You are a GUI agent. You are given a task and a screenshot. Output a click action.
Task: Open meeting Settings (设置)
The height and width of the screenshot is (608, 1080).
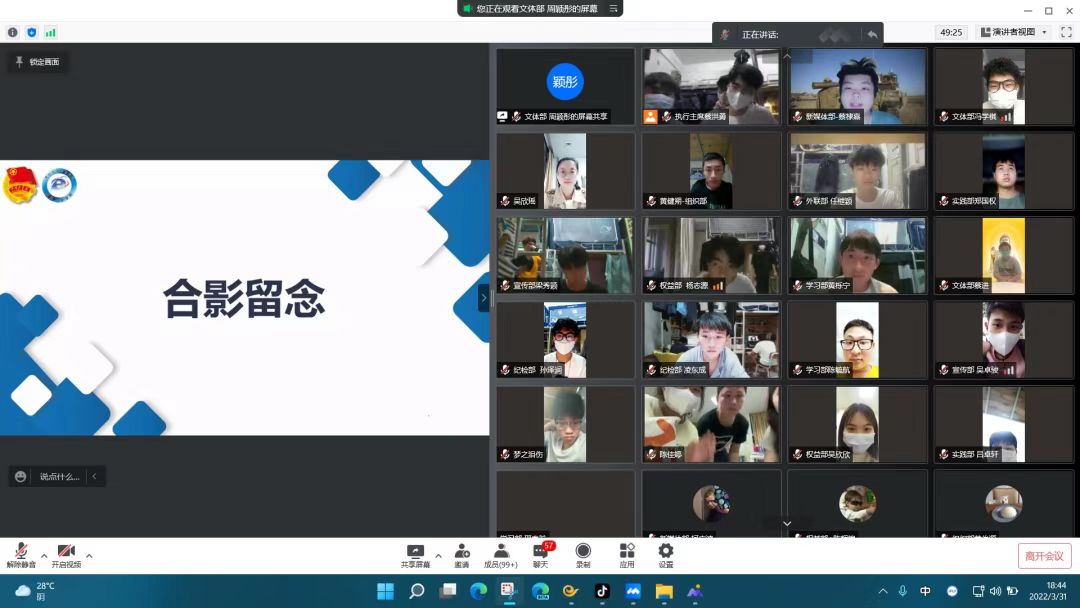(666, 553)
